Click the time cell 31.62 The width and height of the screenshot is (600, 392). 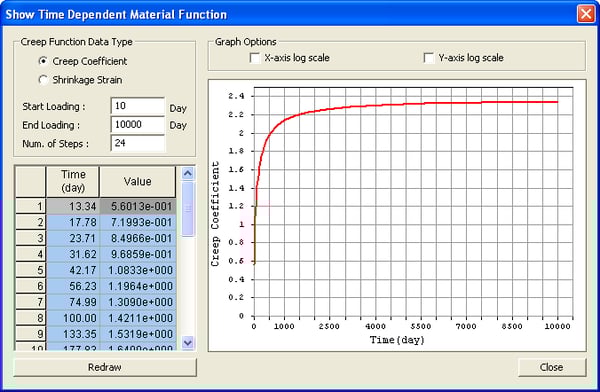click(73, 254)
